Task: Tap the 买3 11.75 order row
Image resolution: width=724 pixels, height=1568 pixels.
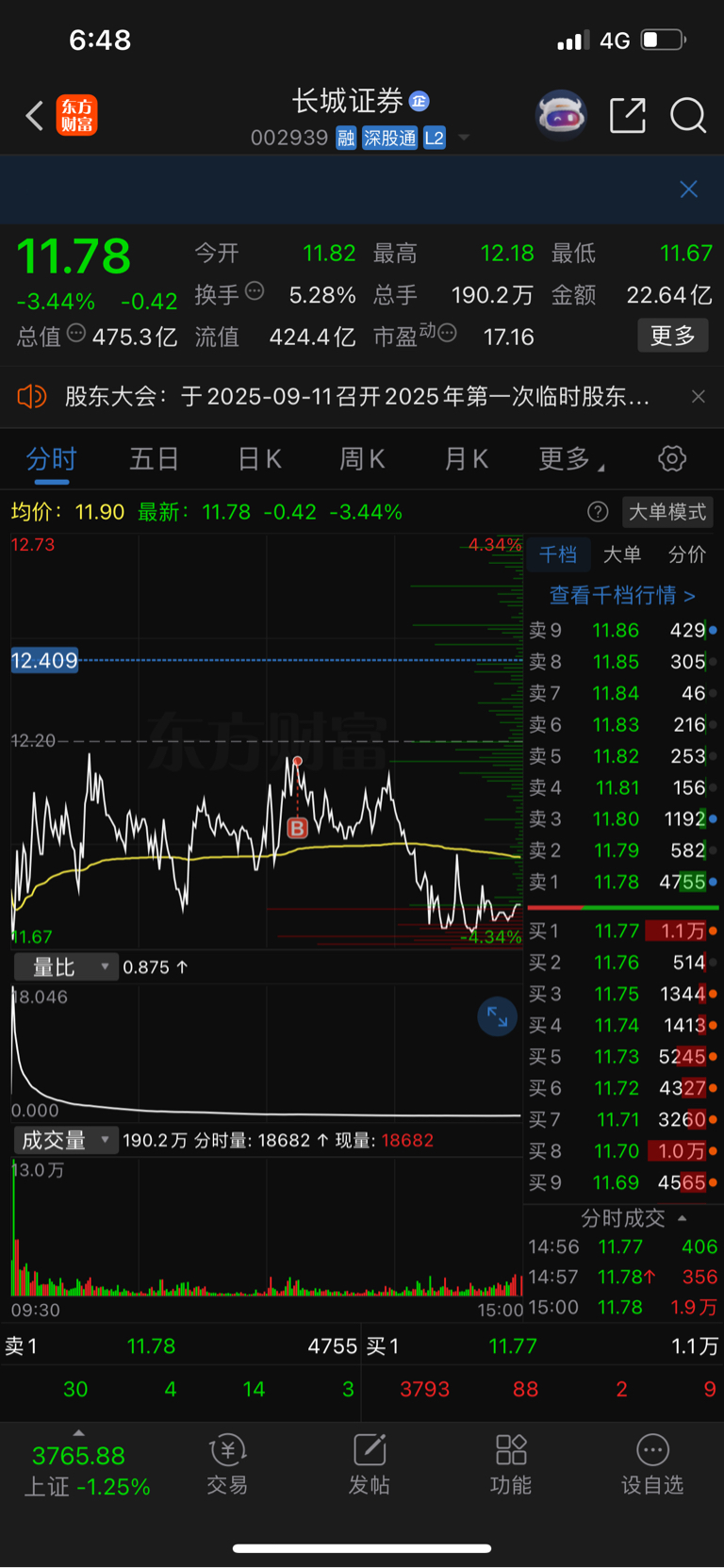Action: click(x=621, y=994)
